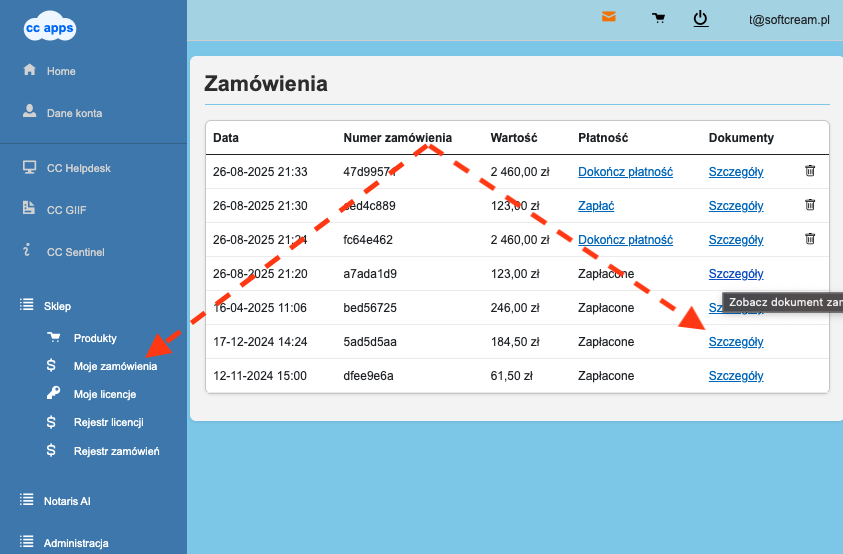This screenshot has width=843, height=554.
Task: Click Zapłać link for the 123,00 zł order
Action: (x=596, y=206)
